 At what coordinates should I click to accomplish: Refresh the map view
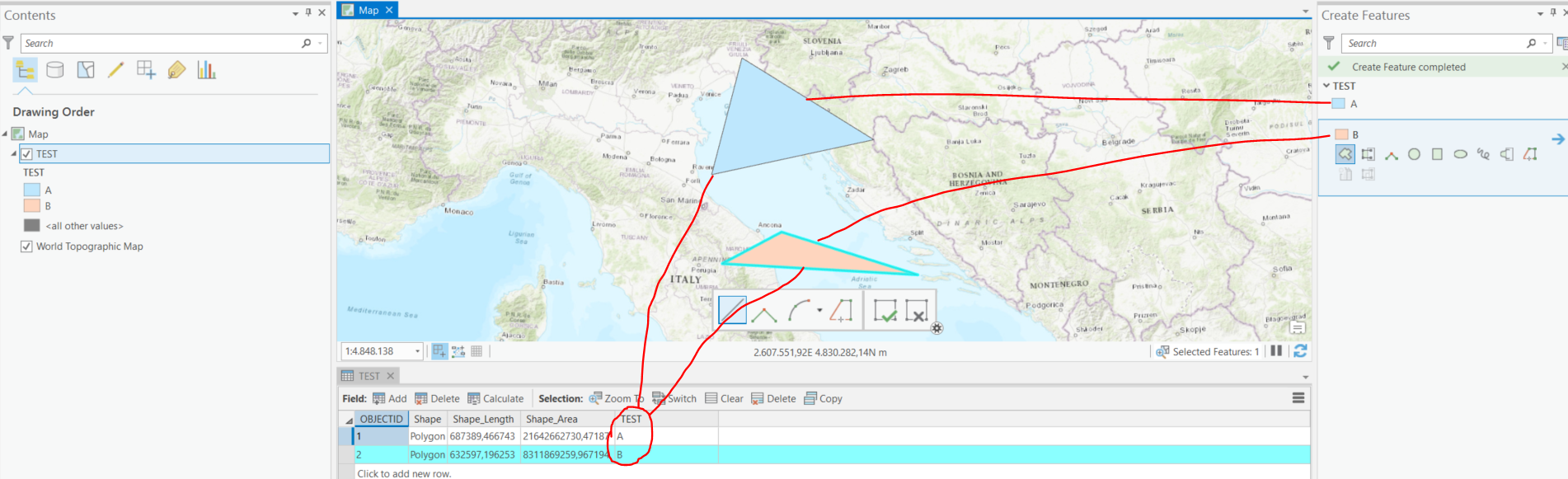tap(1300, 351)
